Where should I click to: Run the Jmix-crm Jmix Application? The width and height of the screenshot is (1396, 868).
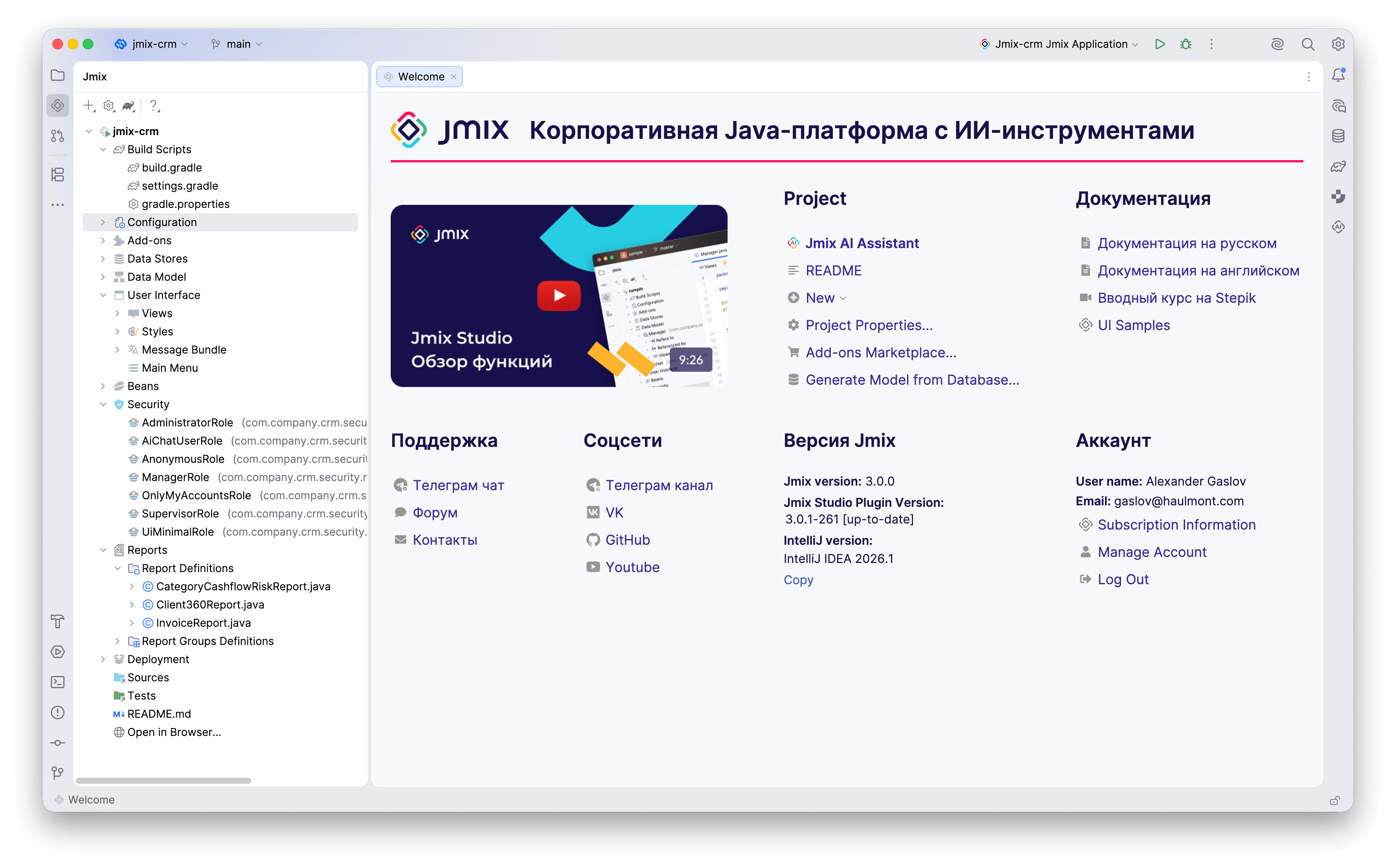pyautogui.click(x=1160, y=44)
